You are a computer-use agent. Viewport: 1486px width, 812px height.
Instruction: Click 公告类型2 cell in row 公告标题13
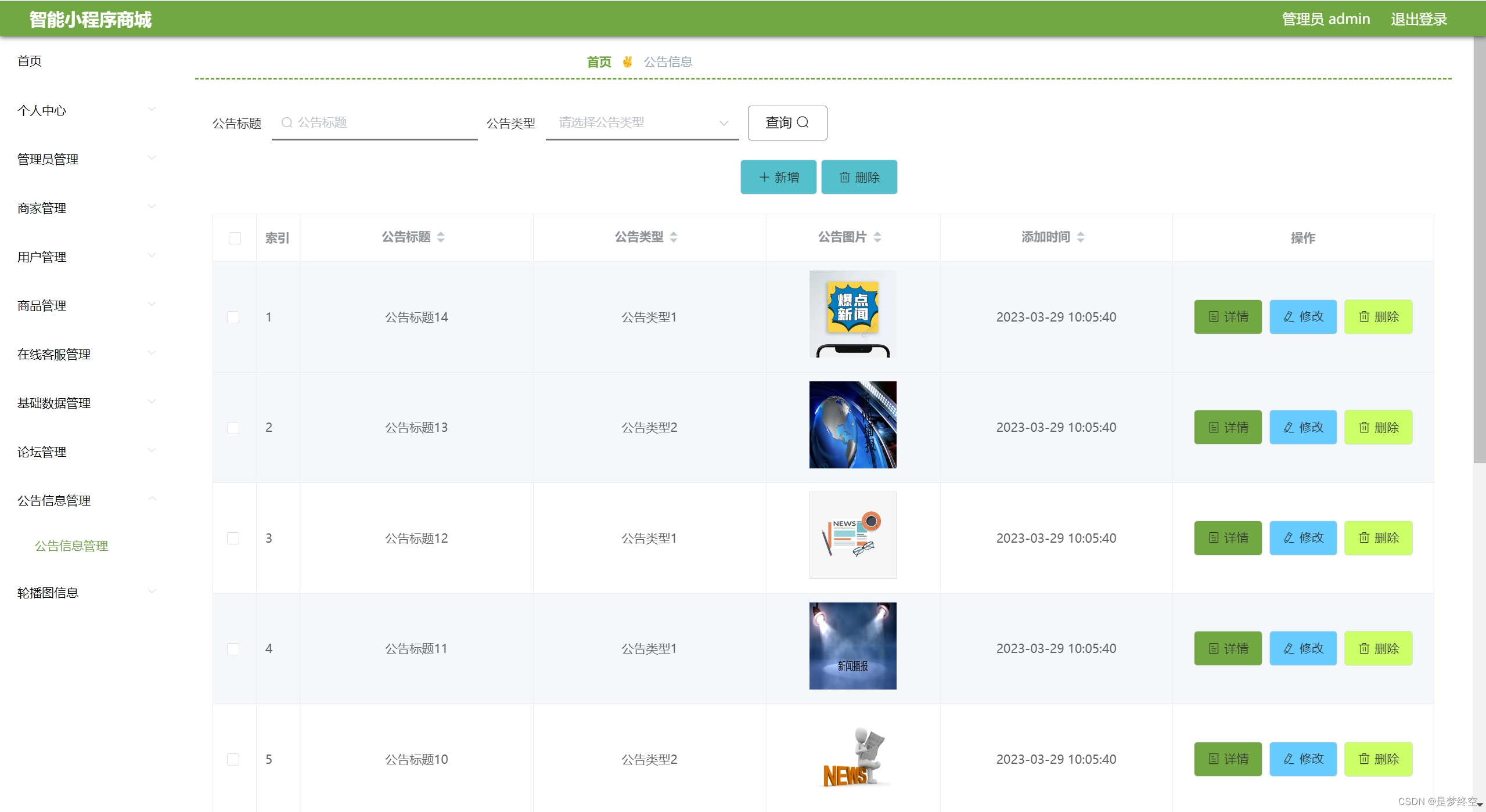[x=649, y=427]
